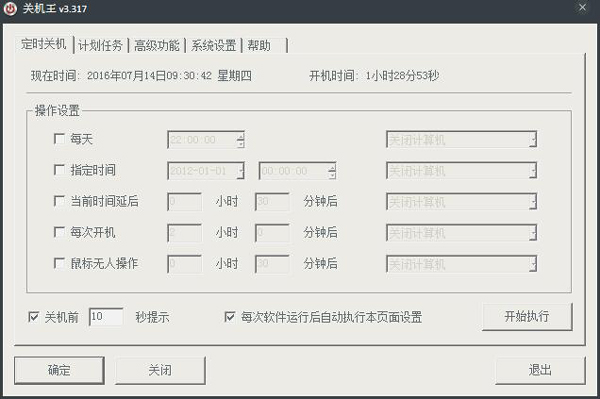Image resolution: width=600 pixels, height=399 pixels.
Task: Open the action dropdown in 鼠标无人操作 row
Action: pos(462,264)
